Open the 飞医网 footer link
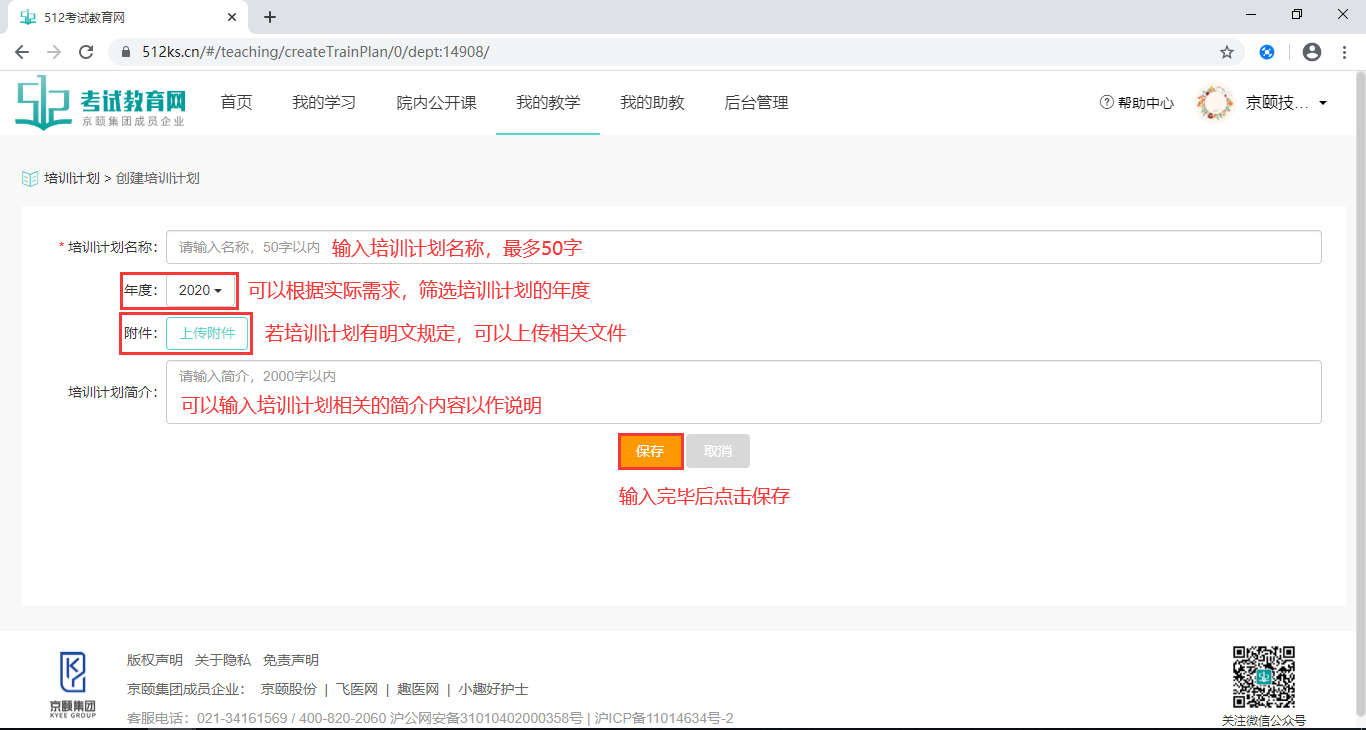 point(357,689)
